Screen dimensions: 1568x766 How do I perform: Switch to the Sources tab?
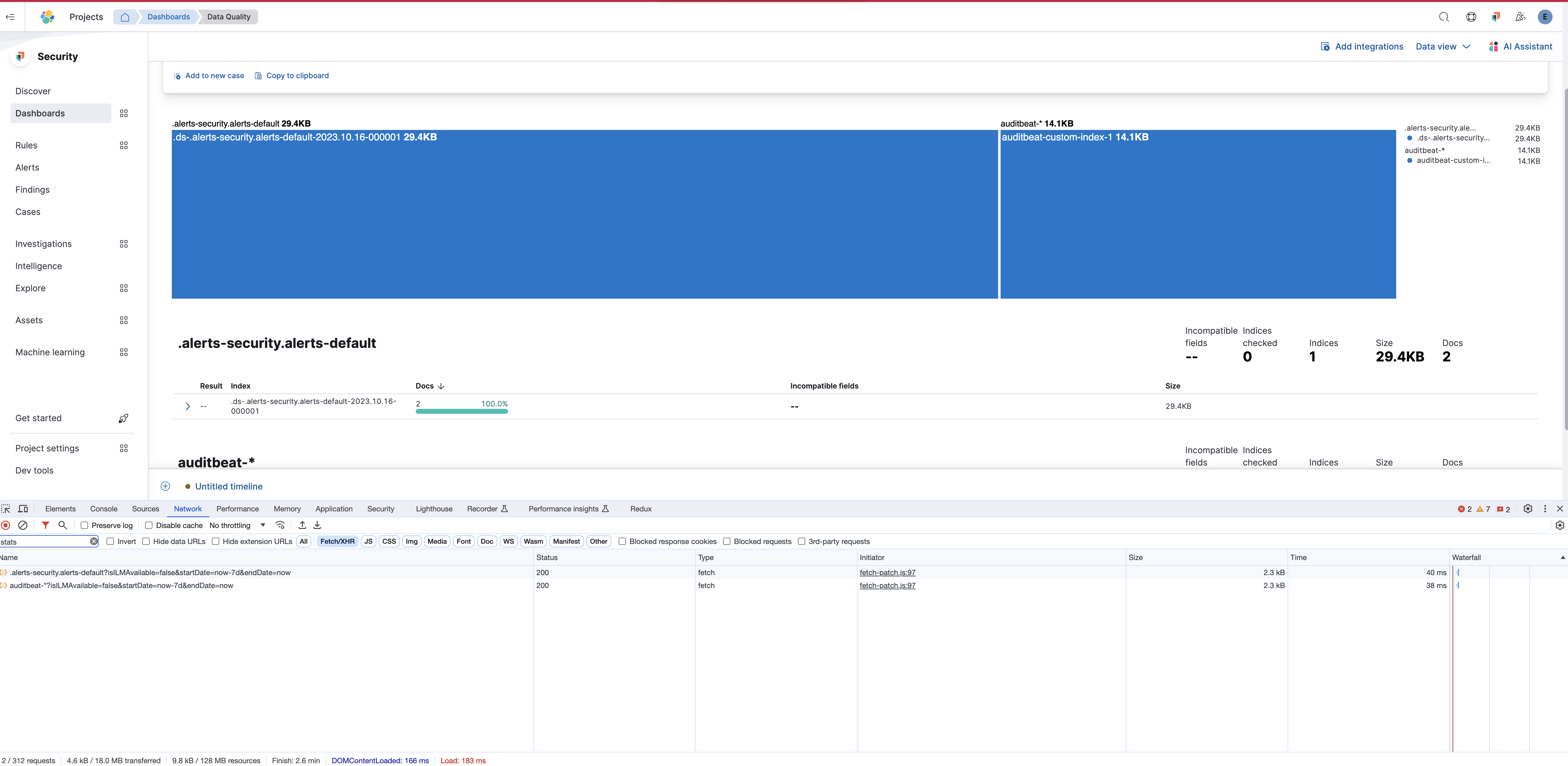(x=145, y=509)
